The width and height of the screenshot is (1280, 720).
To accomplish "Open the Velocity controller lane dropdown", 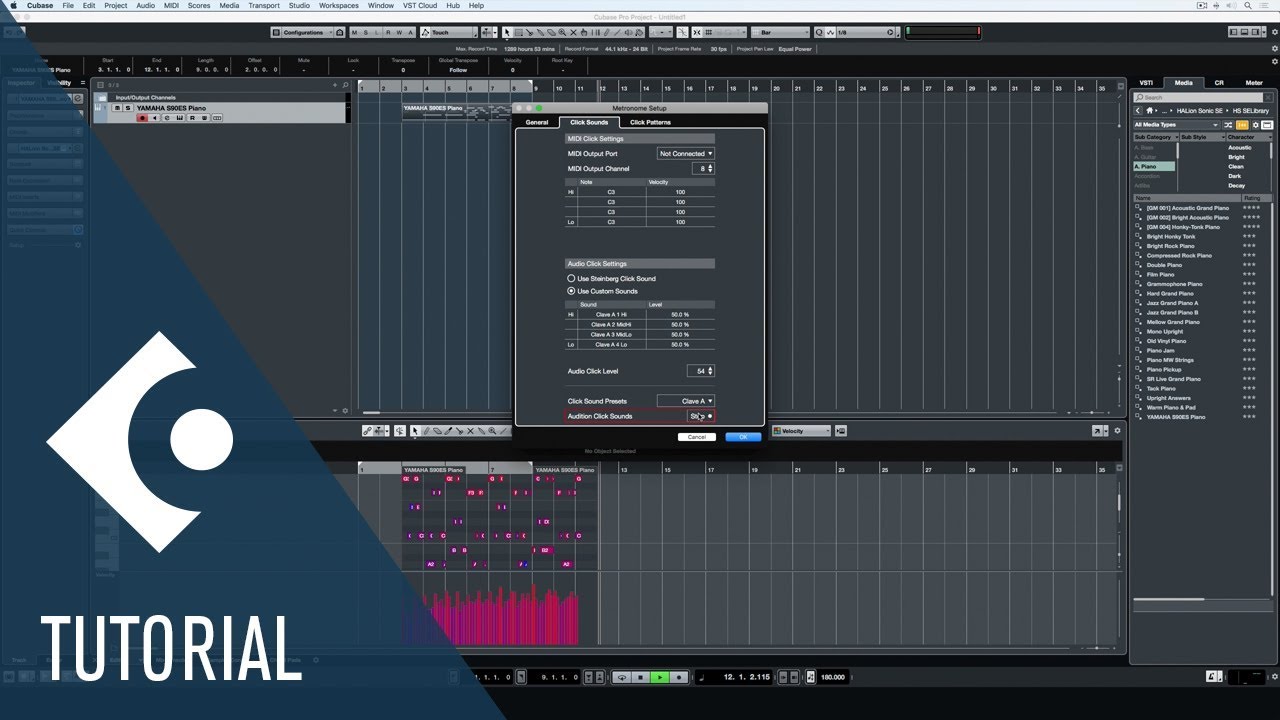I will pos(802,431).
